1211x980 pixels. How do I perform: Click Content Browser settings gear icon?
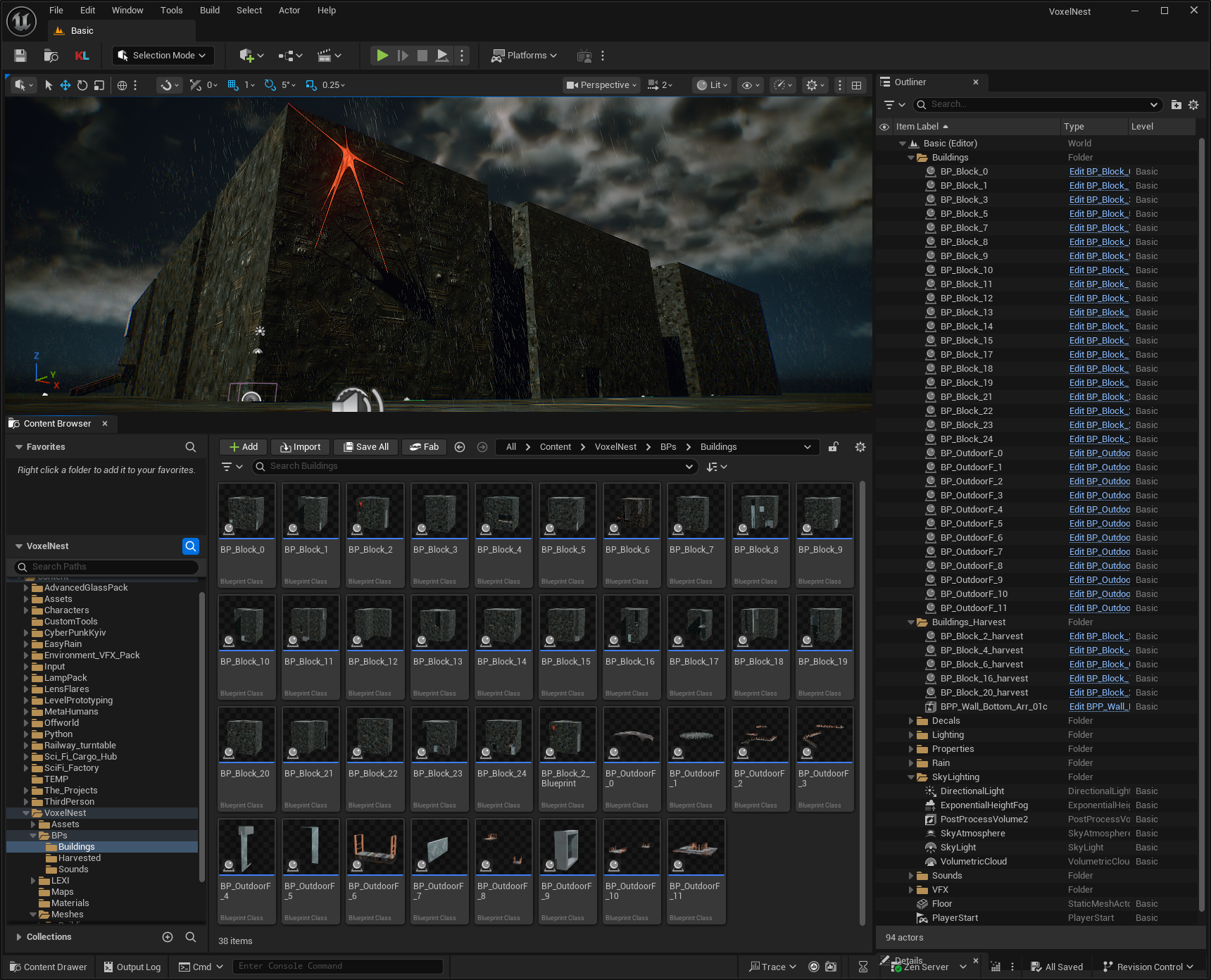coord(860,447)
